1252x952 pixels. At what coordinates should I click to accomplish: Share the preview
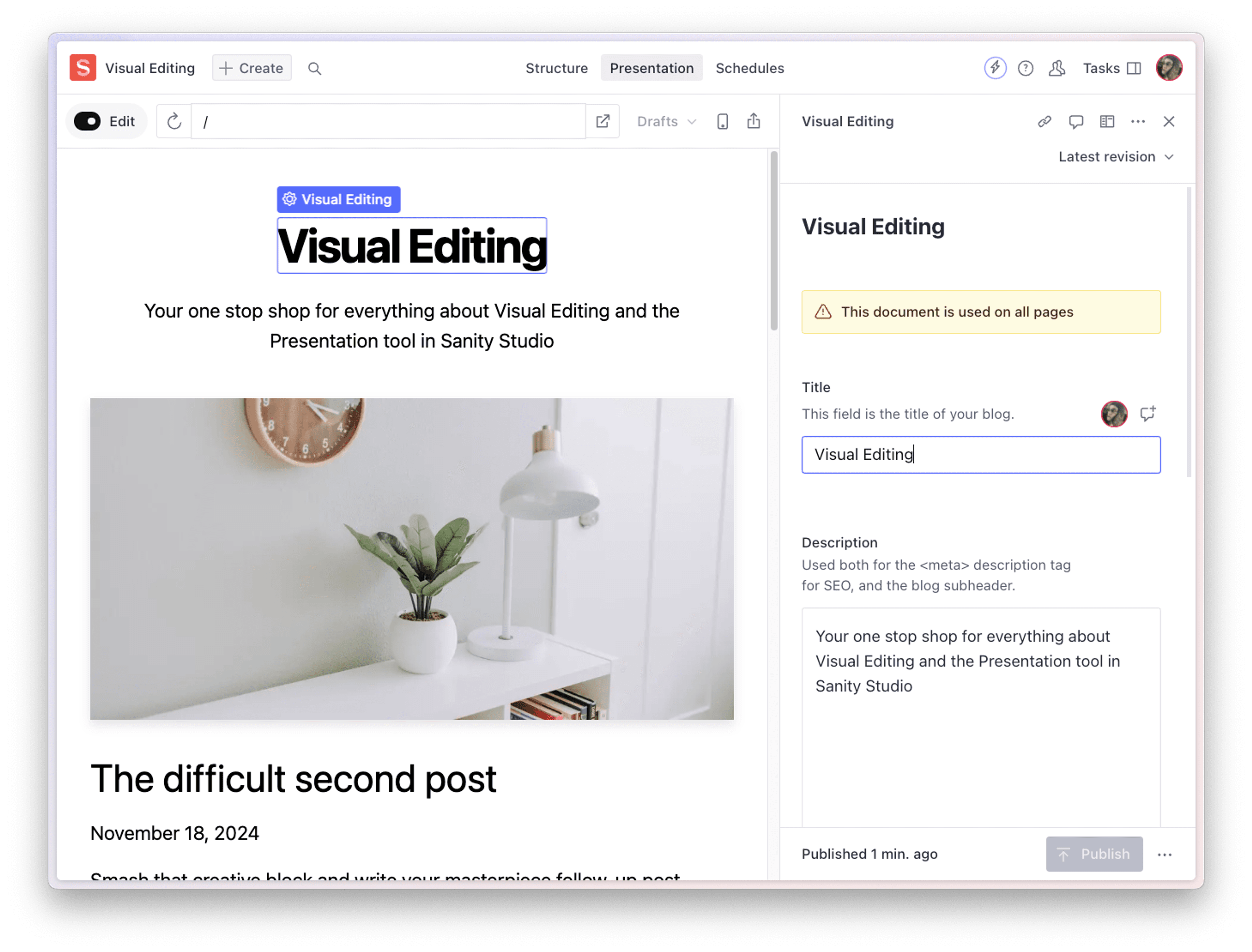pyautogui.click(x=754, y=121)
